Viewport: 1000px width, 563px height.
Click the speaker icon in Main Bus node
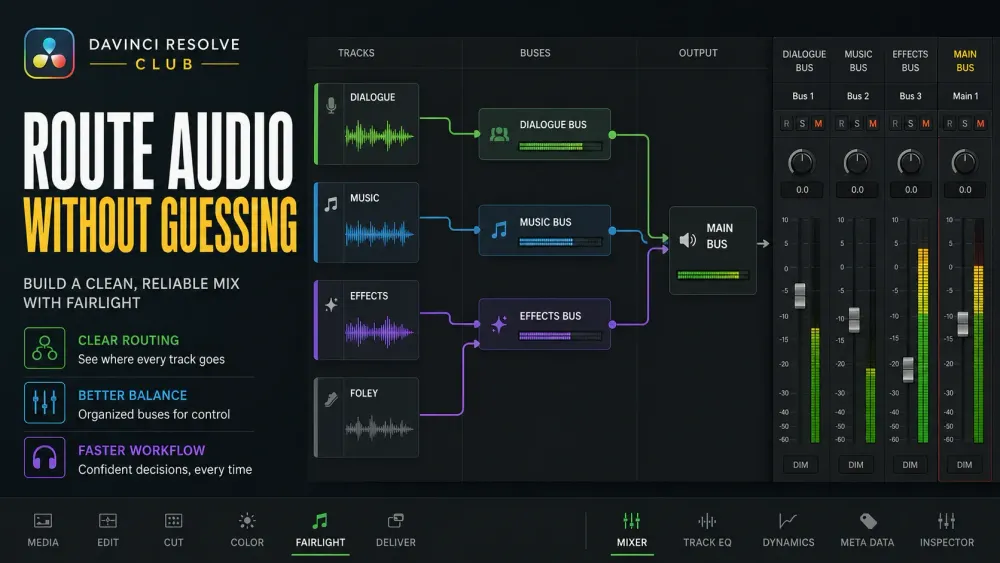pos(688,240)
